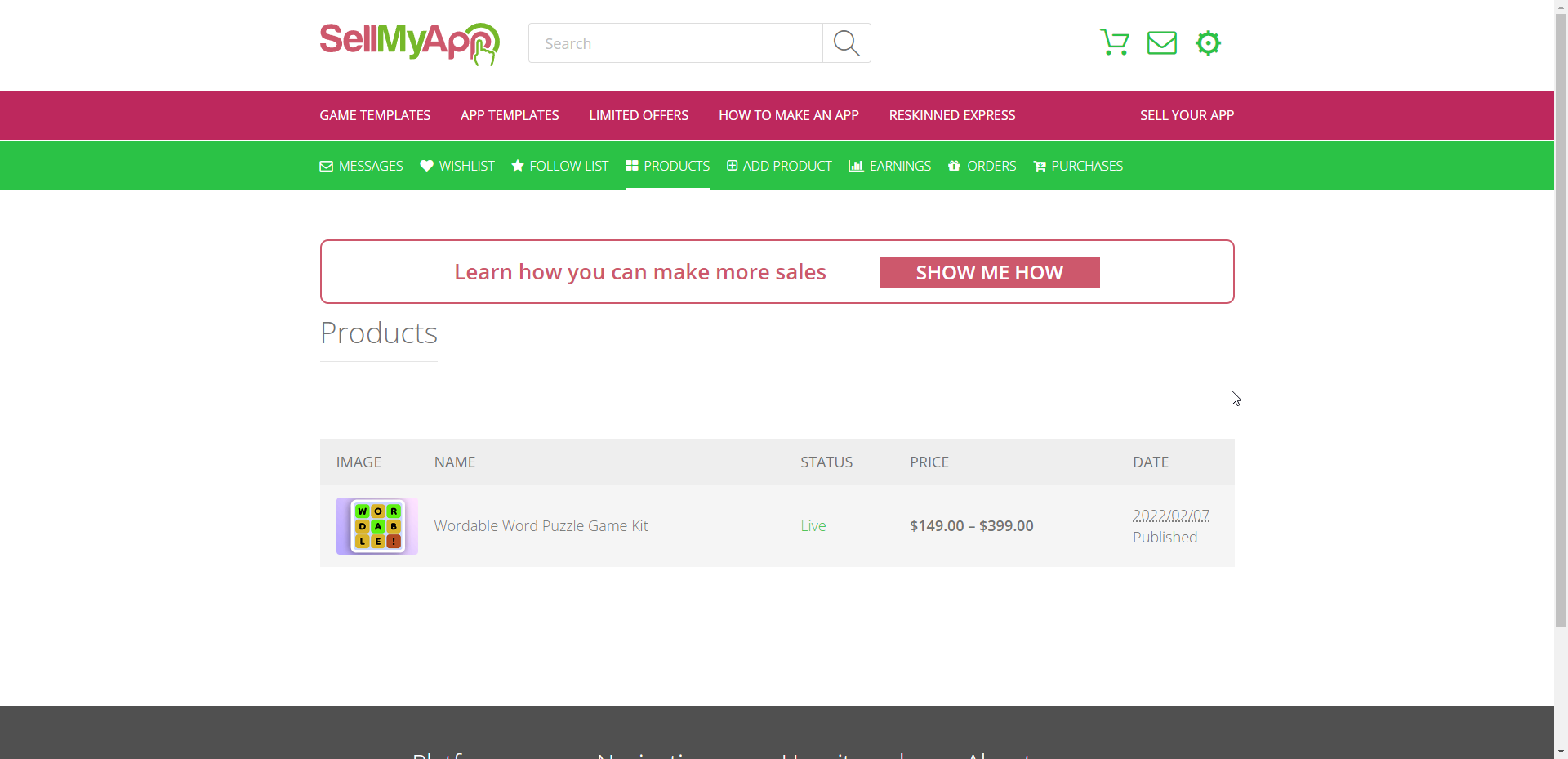
Task: Click the Messages envelope icon in green bar
Action: (326, 167)
